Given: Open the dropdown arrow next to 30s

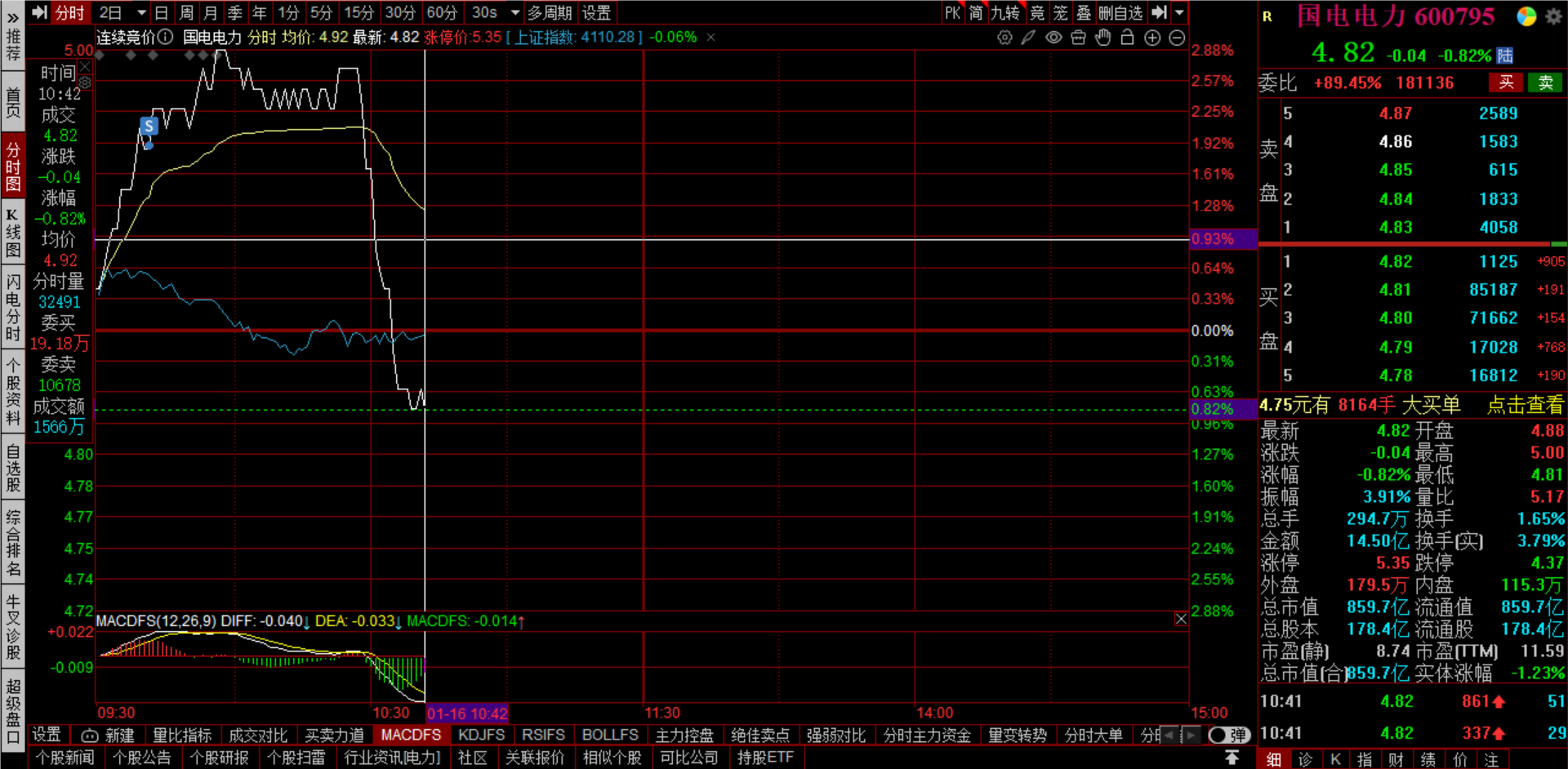Looking at the screenshot, I should point(515,13).
